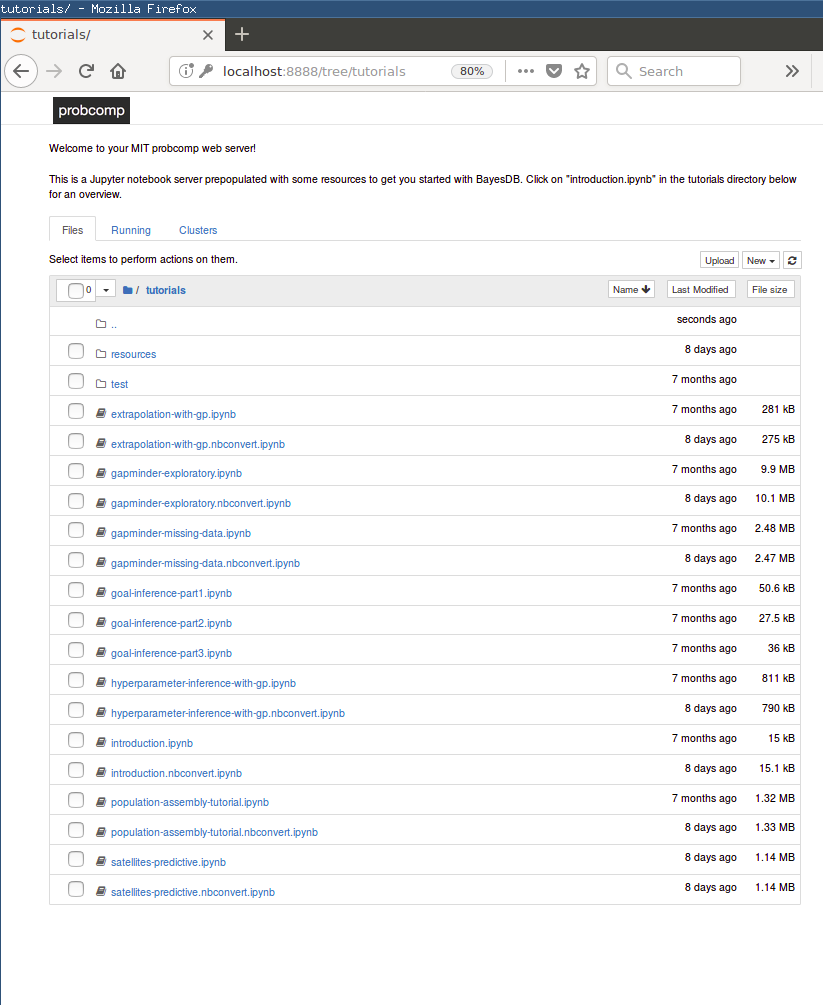Open the resources folder link
This screenshot has height=1005, width=823.
(133, 354)
